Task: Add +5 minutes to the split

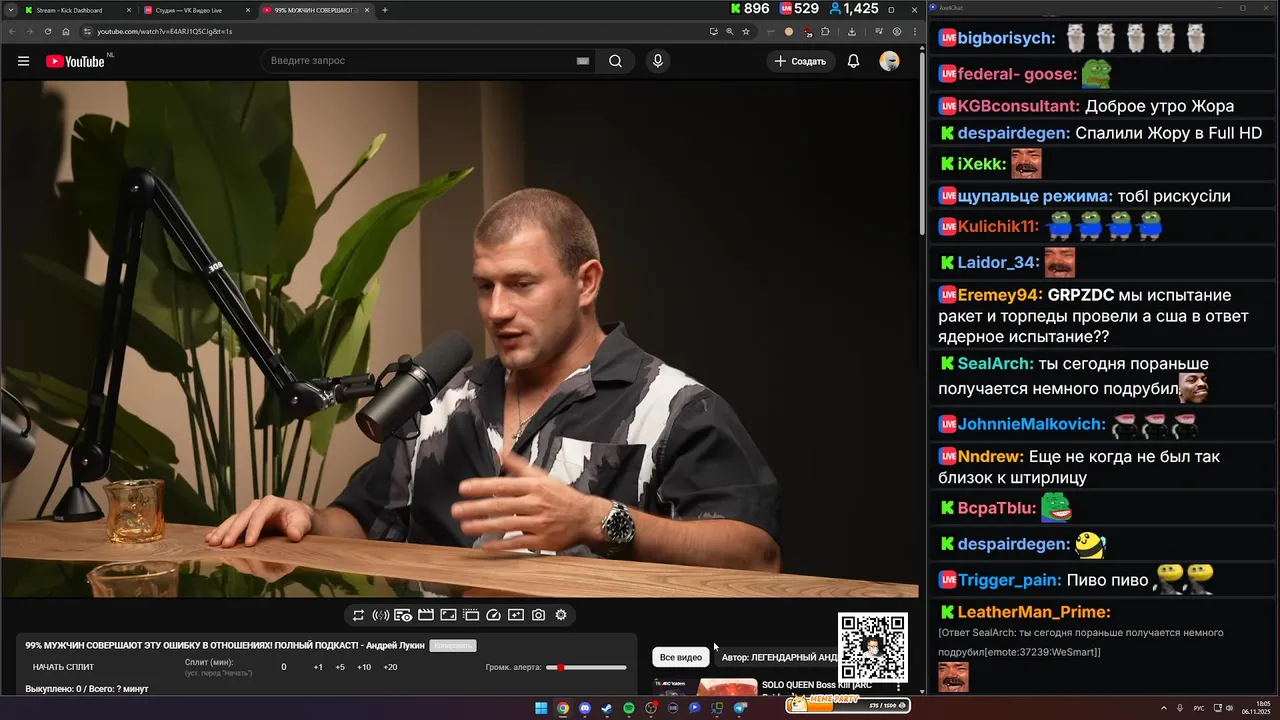Action: 340,667
